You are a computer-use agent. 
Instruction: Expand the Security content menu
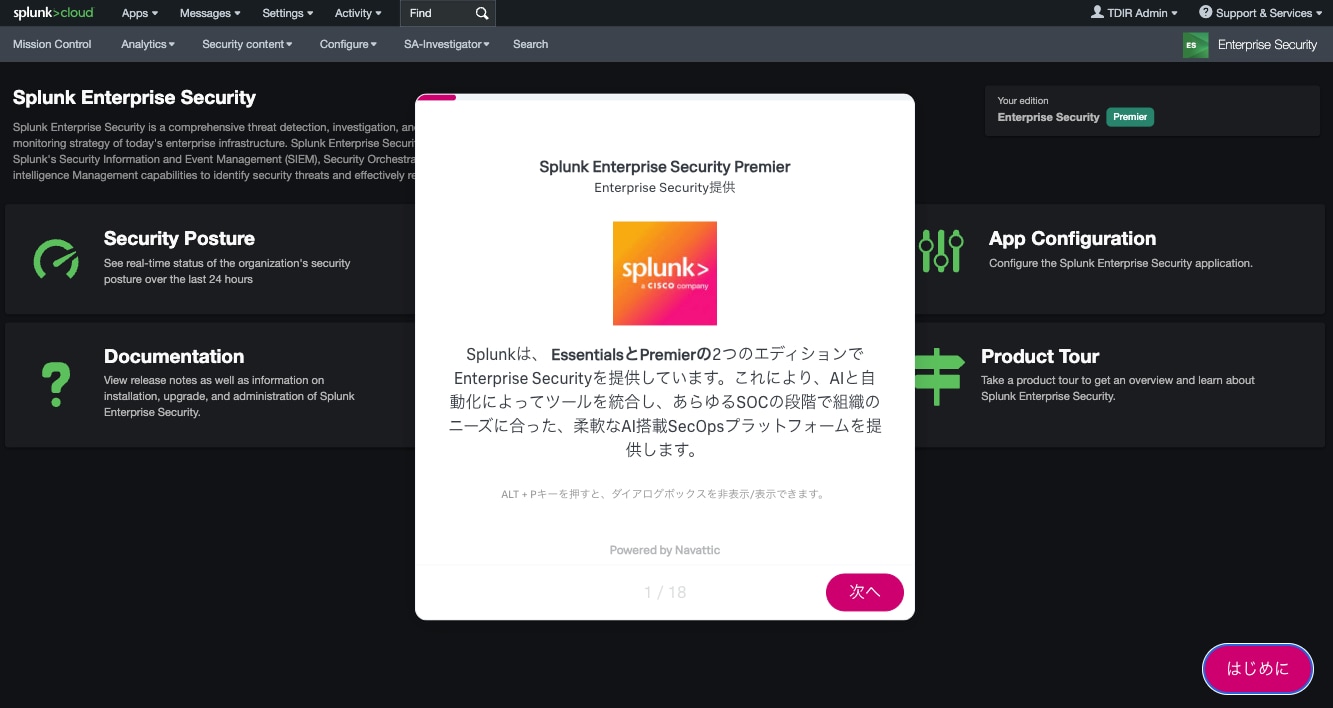point(247,44)
